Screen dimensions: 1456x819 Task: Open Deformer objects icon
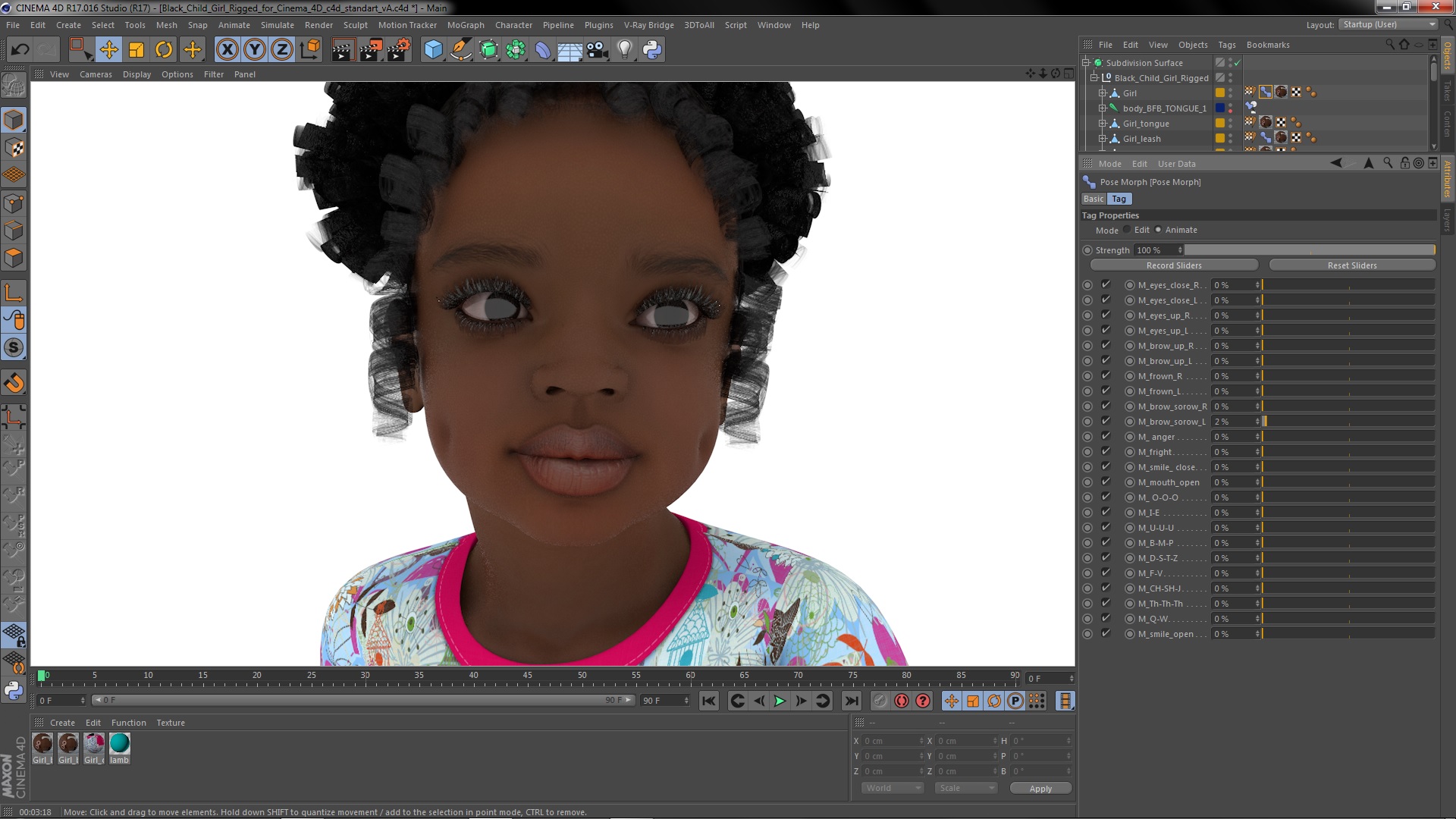click(x=543, y=50)
